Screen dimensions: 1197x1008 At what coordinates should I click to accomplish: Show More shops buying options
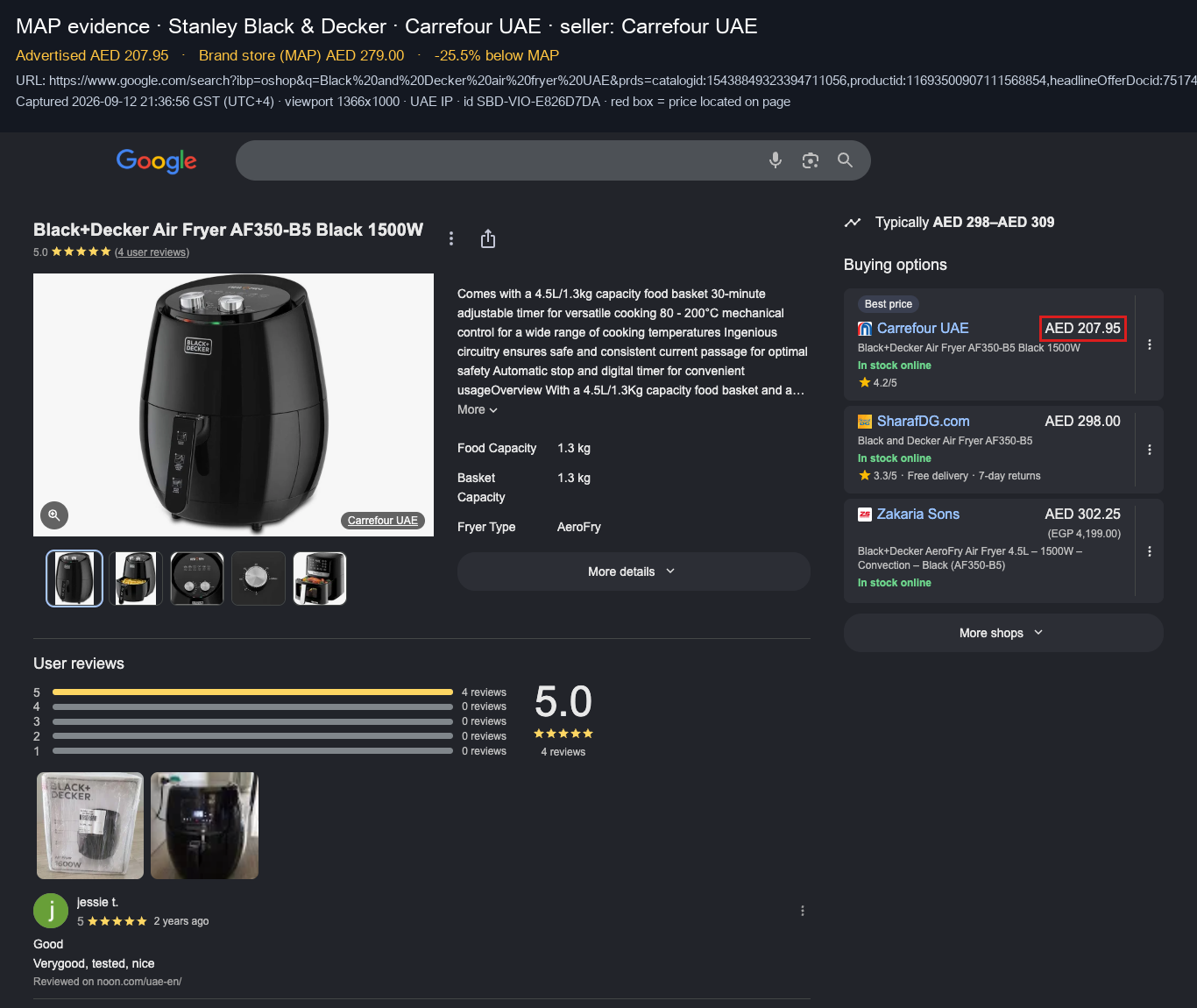pos(1003,633)
